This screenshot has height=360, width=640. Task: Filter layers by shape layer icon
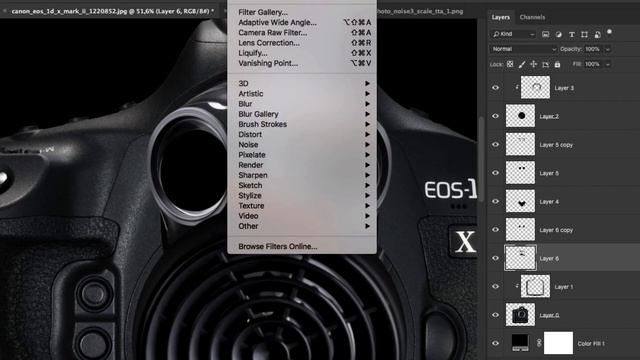point(584,34)
